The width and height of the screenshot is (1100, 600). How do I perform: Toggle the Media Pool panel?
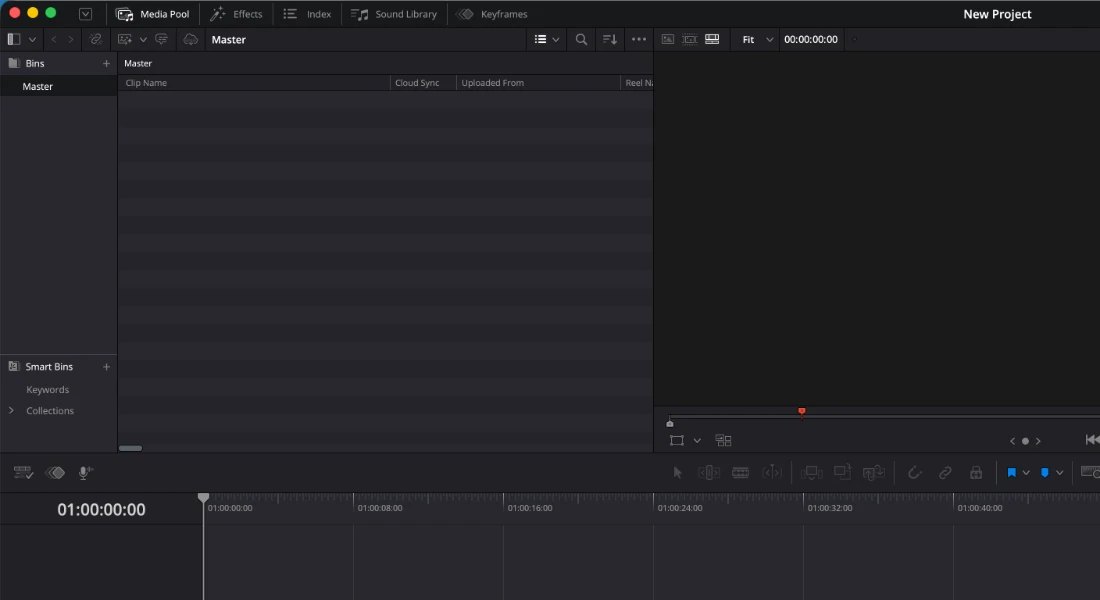[152, 14]
